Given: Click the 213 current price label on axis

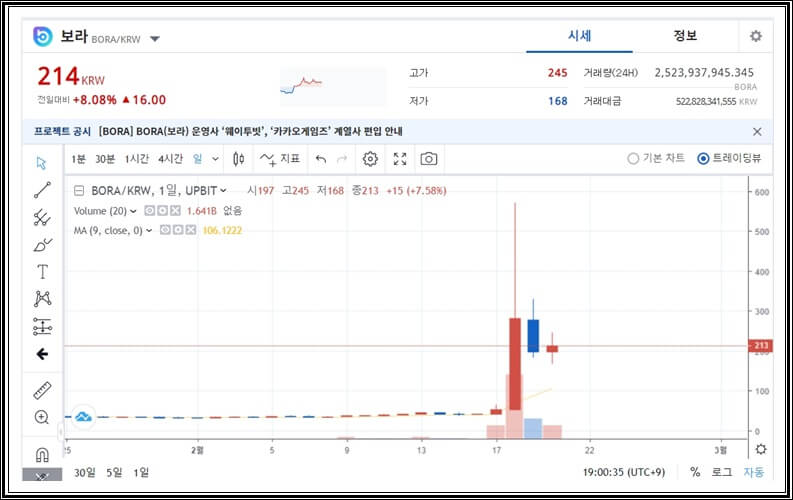Looking at the screenshot, I should [760, 346].
